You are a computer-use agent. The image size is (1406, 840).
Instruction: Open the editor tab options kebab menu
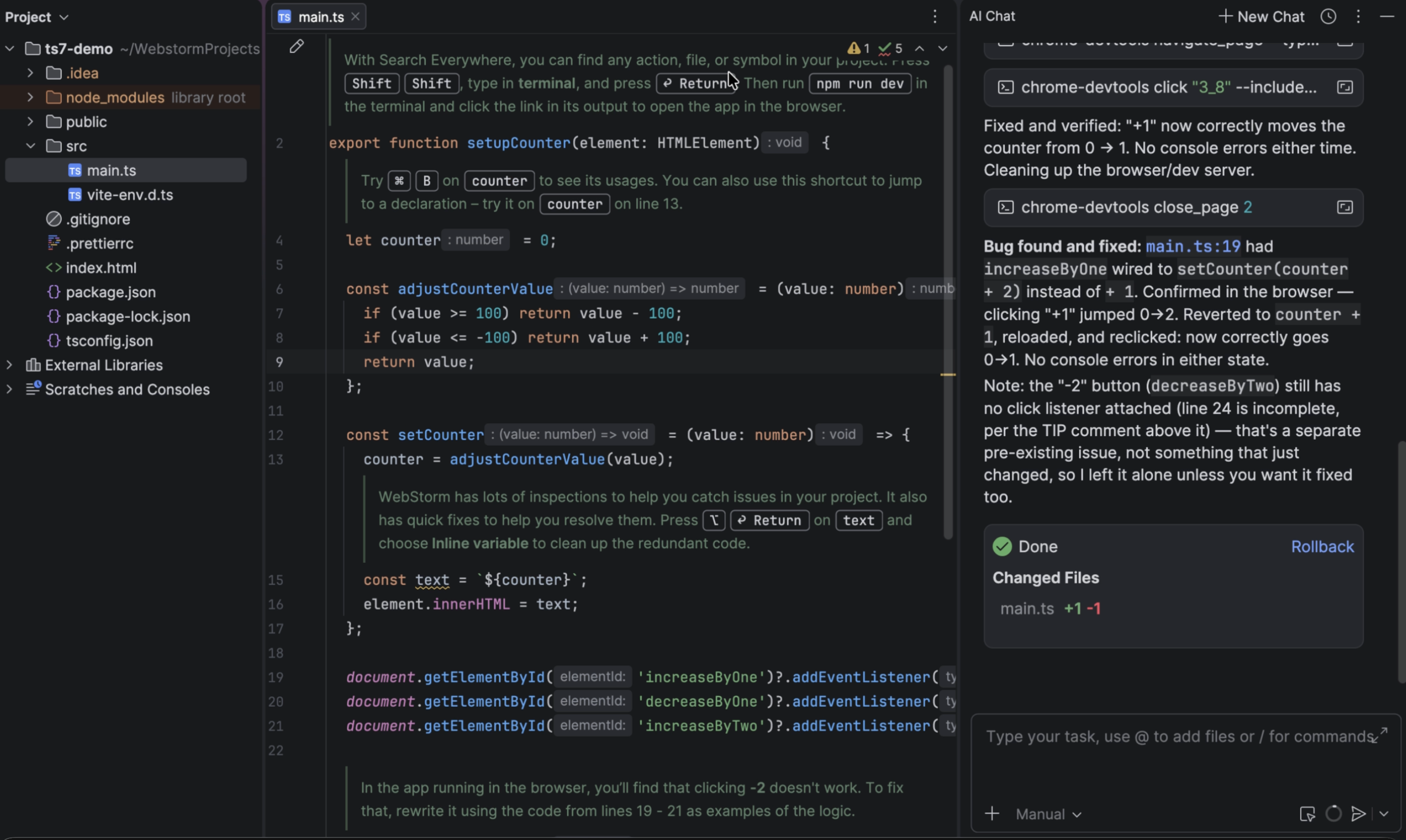(935, 17)
